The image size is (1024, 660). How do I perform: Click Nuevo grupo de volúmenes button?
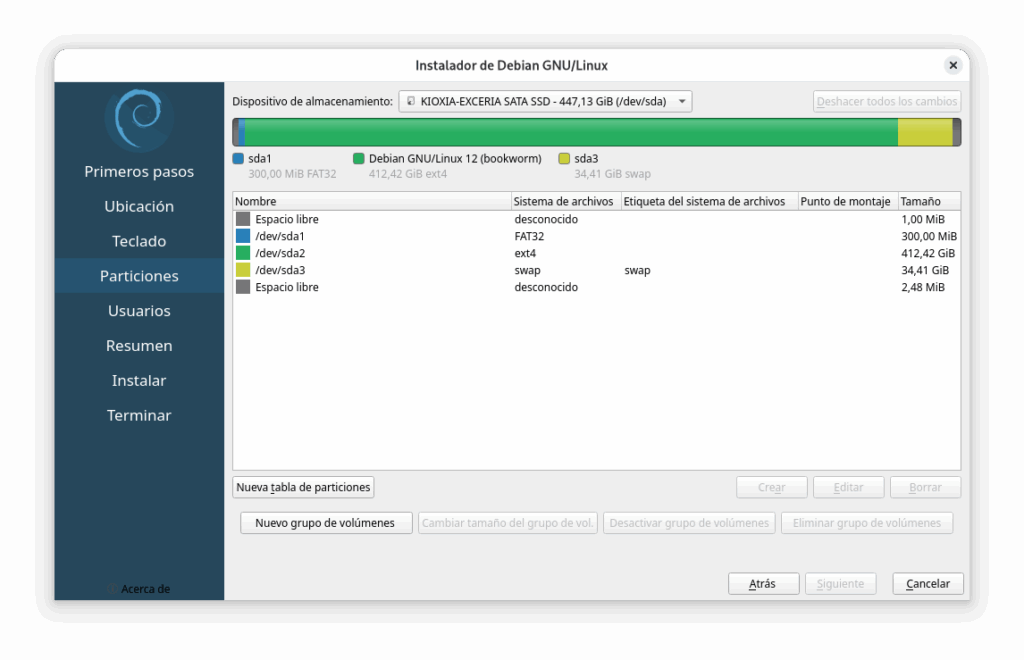pyautogui.click(x=325, y=523)
